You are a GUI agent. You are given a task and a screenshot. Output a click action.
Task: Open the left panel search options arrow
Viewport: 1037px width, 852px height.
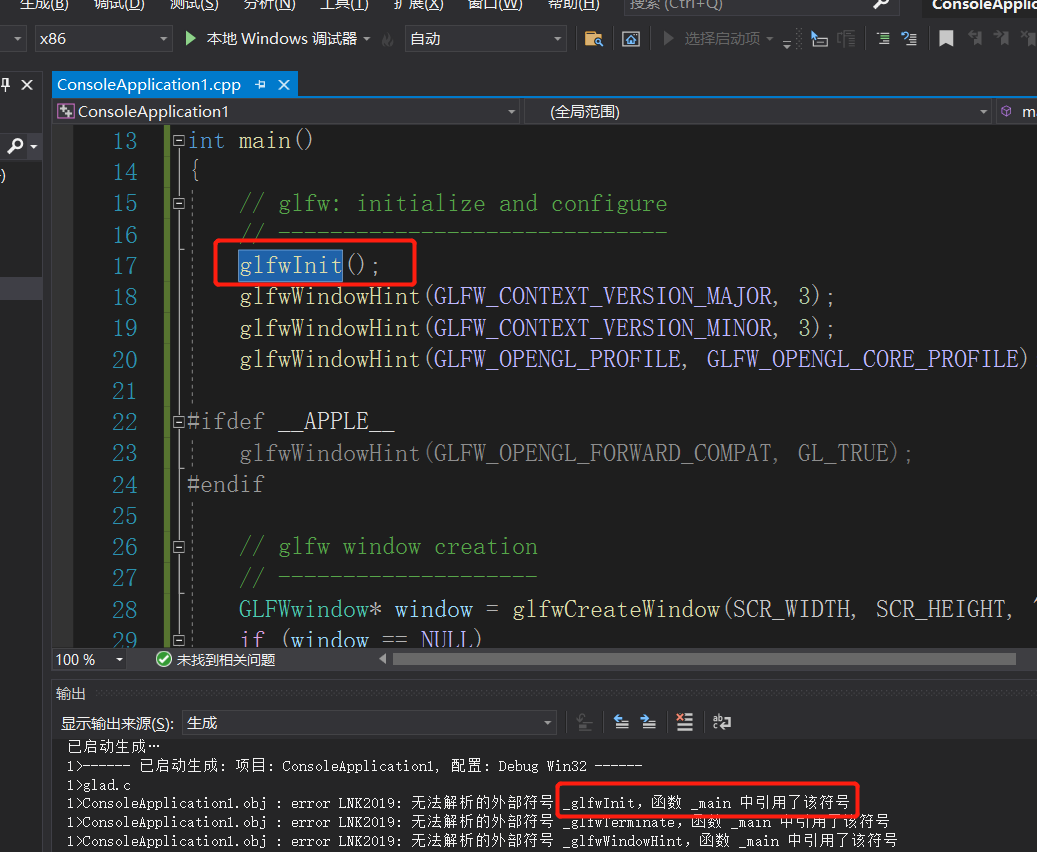pyautogui.click(x=34, y=146)
